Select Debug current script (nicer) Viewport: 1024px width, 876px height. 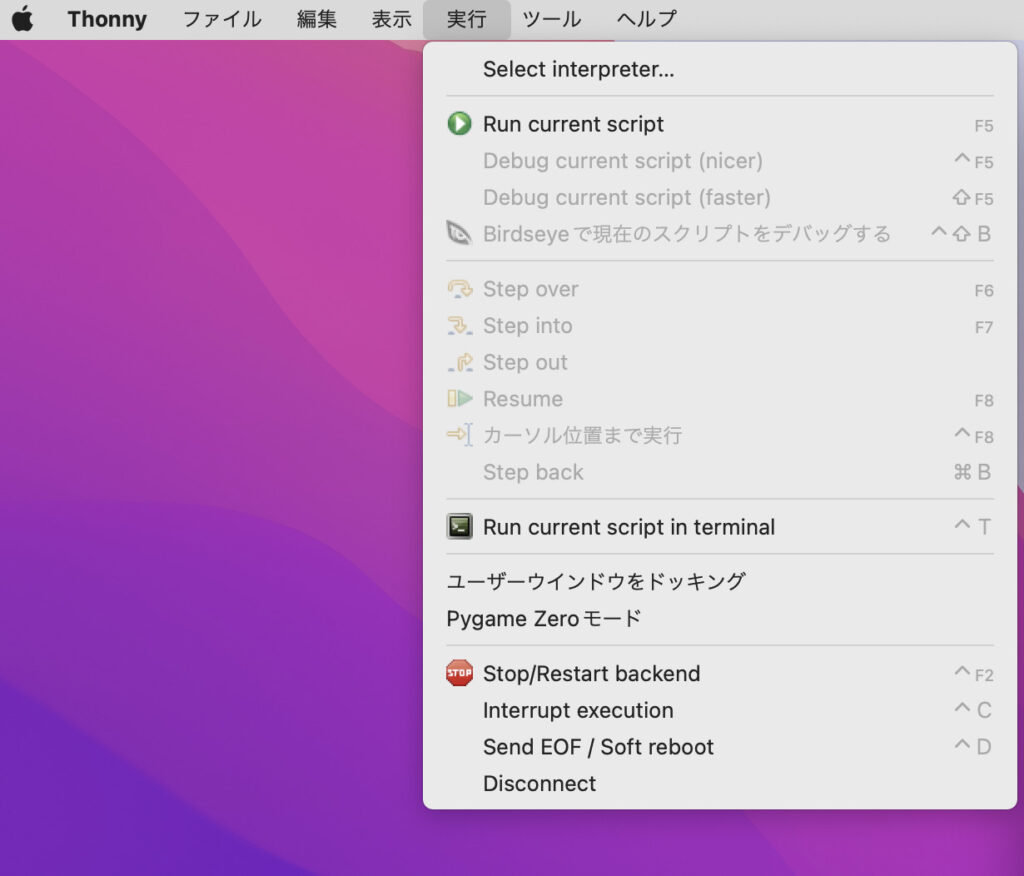(x=720, y=161)
